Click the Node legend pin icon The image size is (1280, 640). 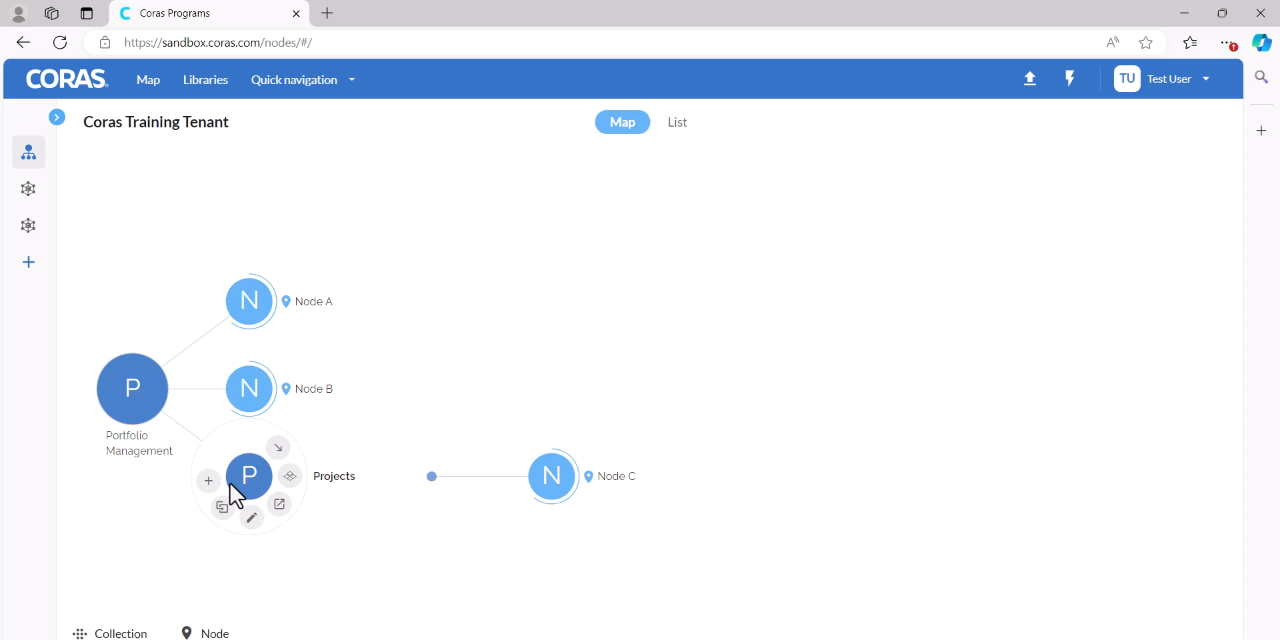pos(186,633)
